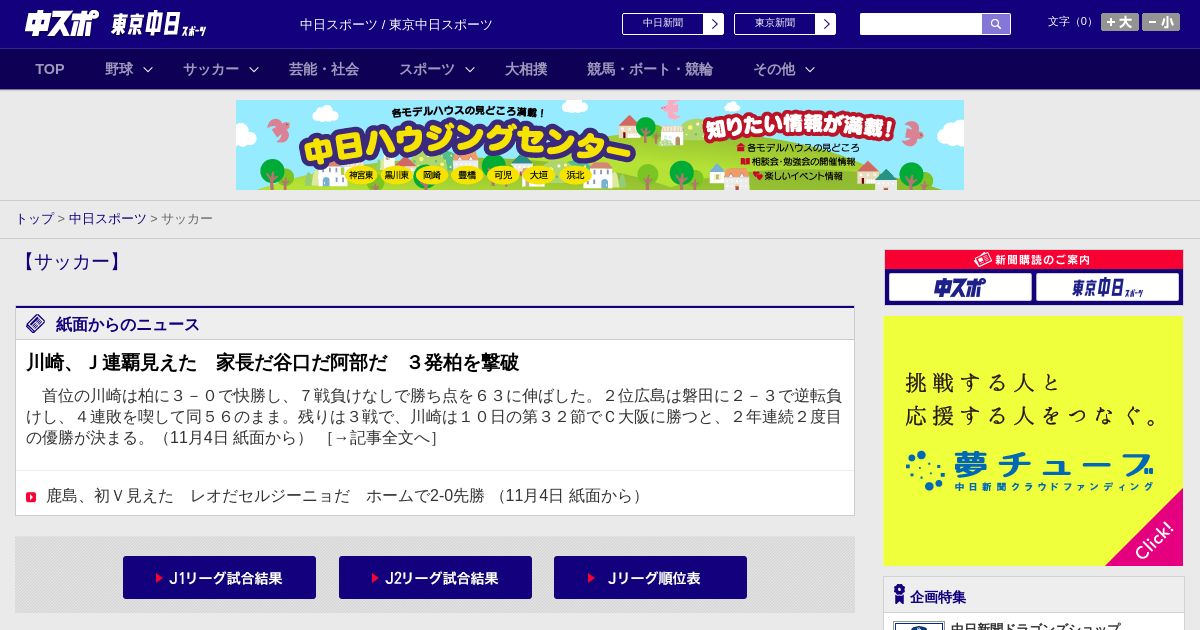Open 鹿島、初Ｖ見えた article link

click(x=344, y=495)
